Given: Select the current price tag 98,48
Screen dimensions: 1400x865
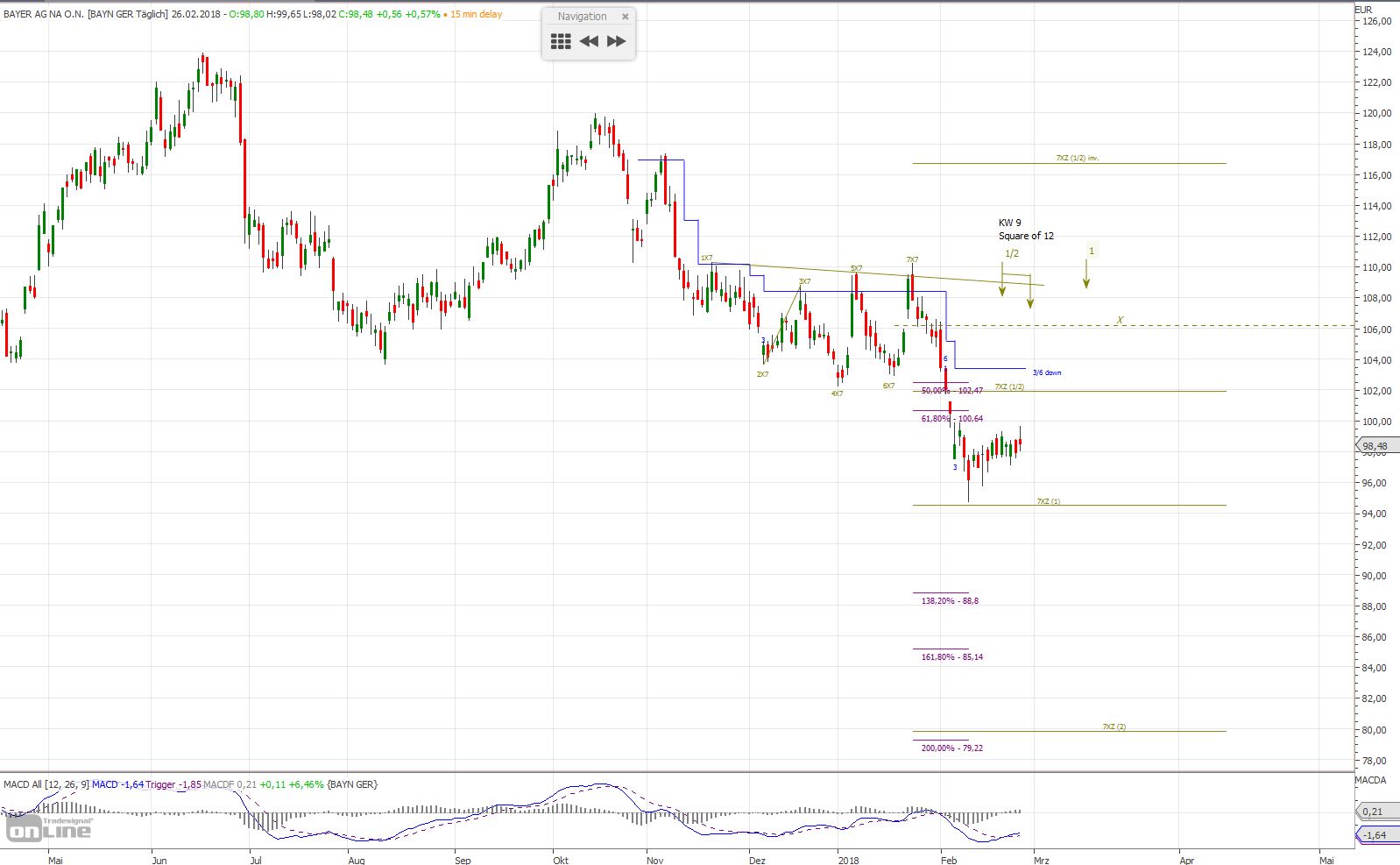Looking at the screenshot, I should 1374,446.
